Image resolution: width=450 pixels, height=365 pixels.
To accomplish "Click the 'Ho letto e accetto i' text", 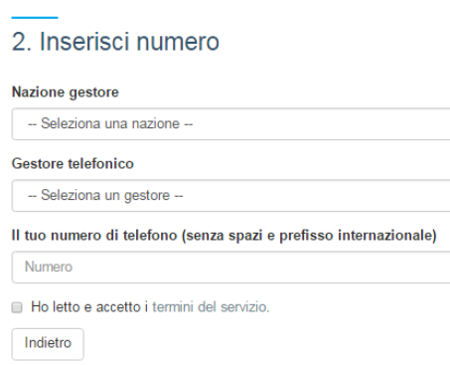I will tap(89, 307).
